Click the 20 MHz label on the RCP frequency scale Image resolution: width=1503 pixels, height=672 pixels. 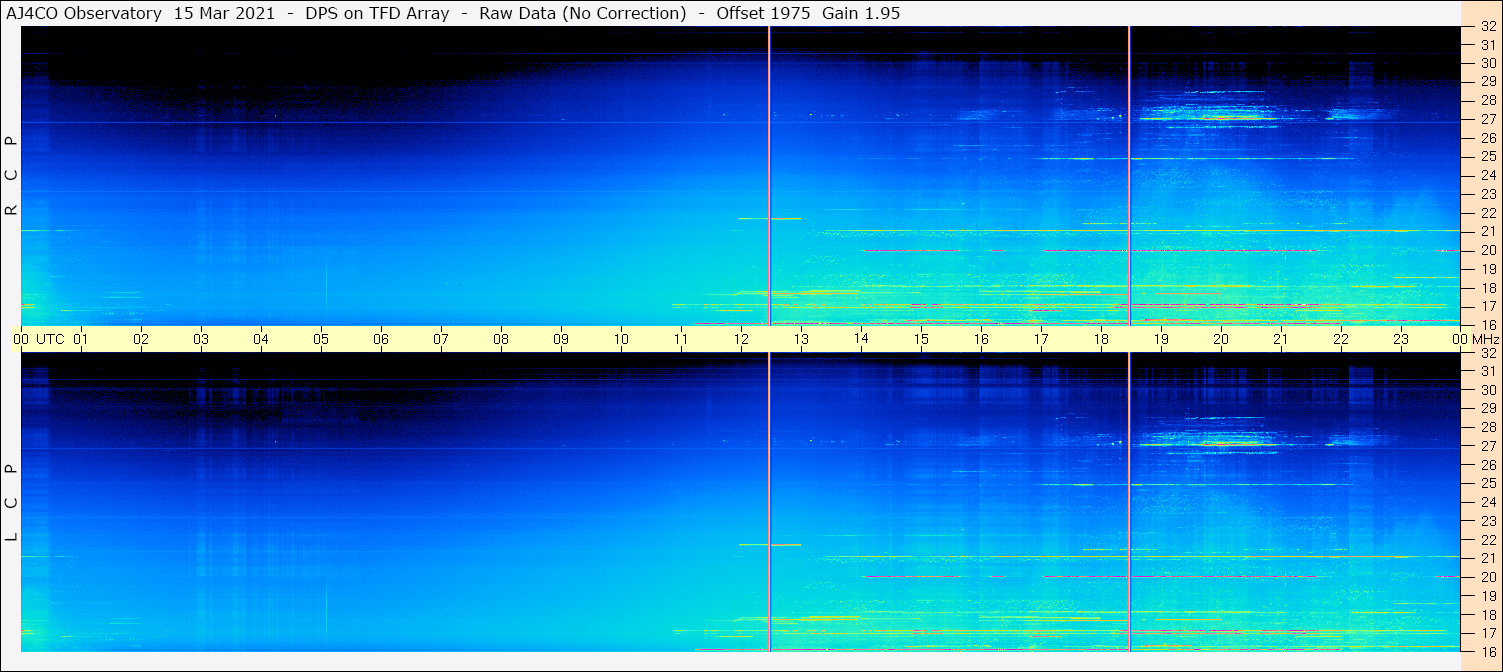[1487, 250]
